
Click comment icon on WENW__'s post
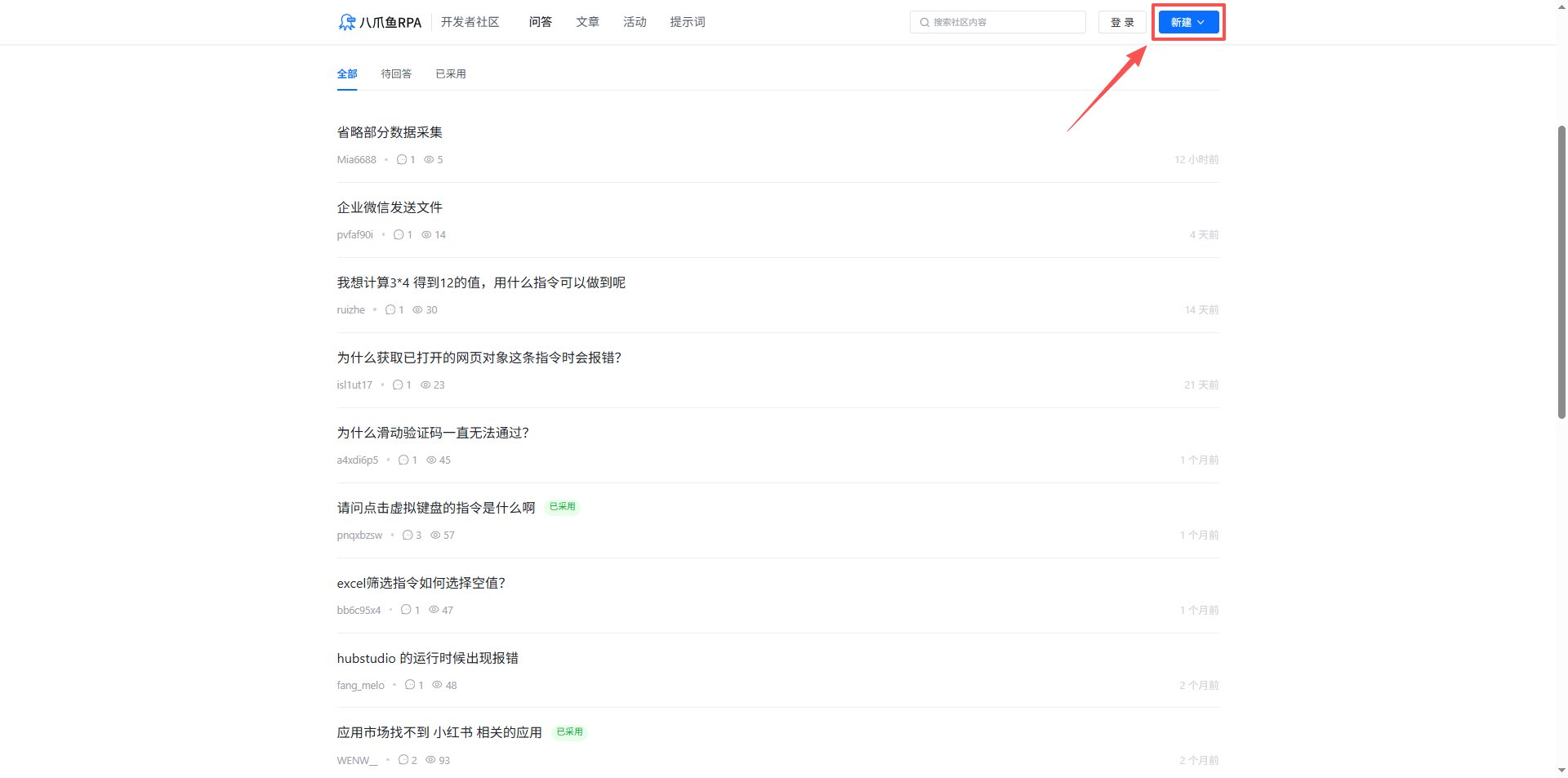coord(403,760)
